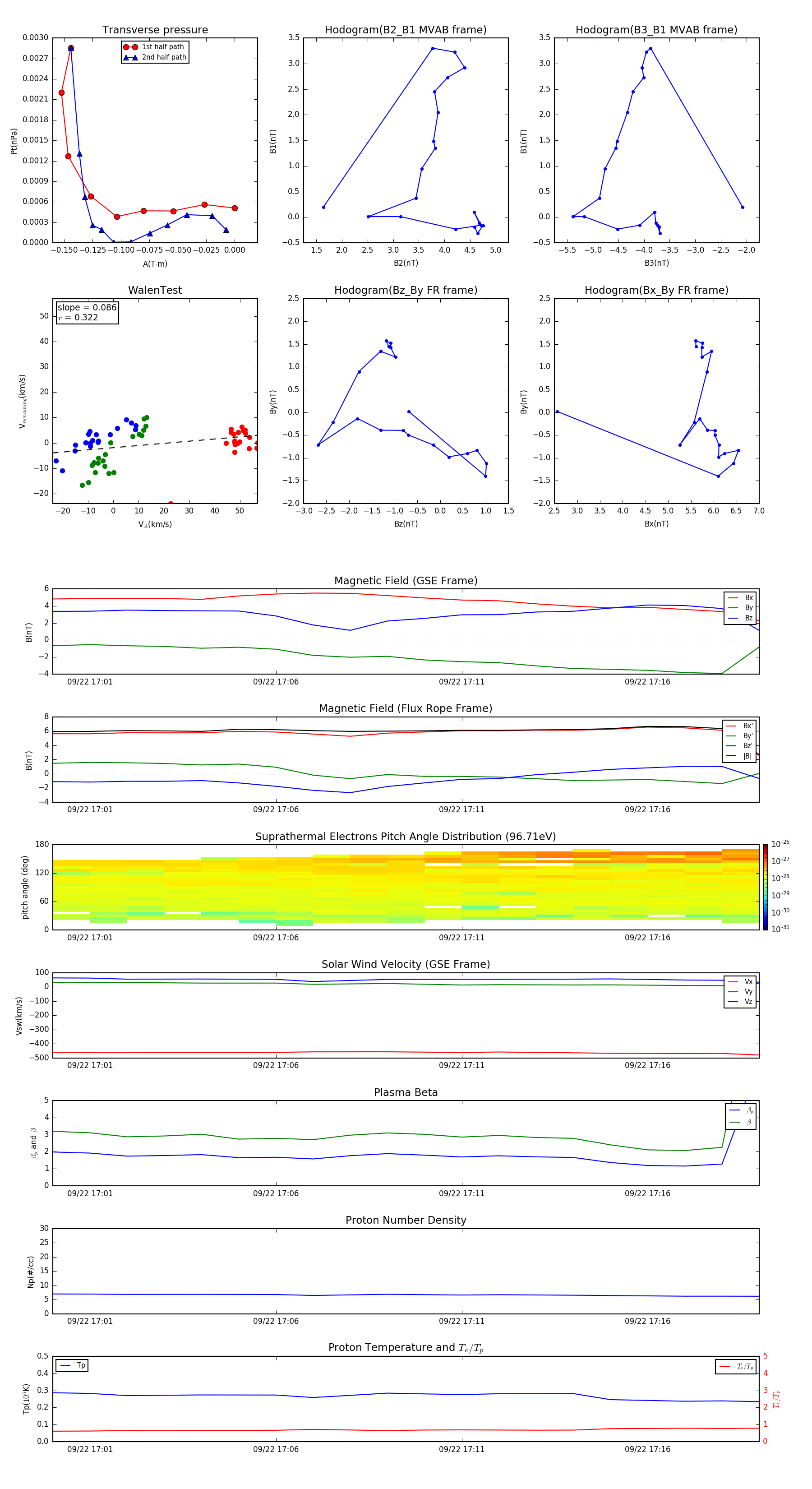The height and width of the screenshot is (1489, 812).
Task: Click '09/22 17:11' tick under Solar Wind Velocity
Action: tap(461, 1065)
